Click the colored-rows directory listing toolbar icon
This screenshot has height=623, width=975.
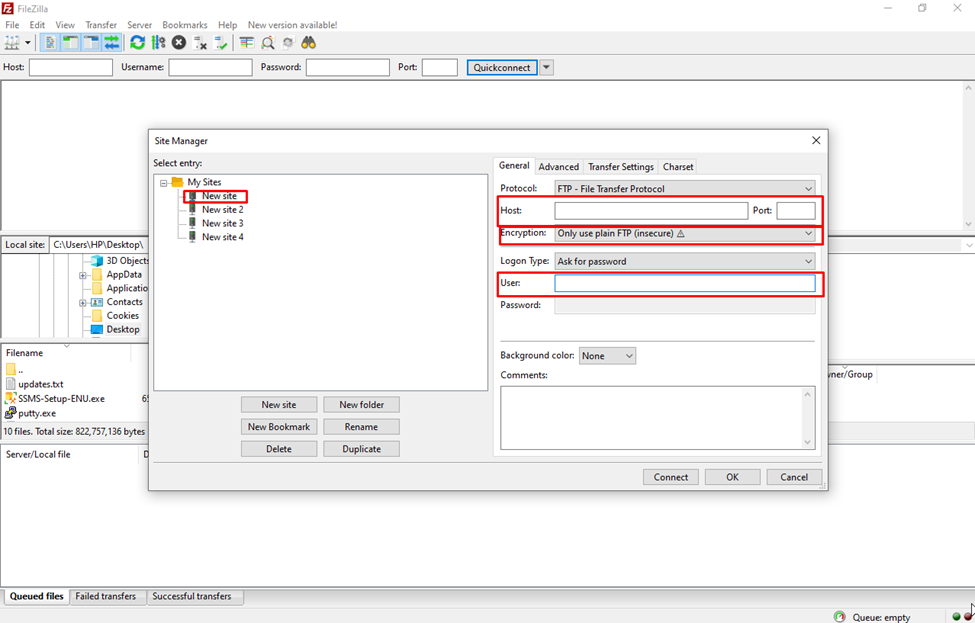247,43
